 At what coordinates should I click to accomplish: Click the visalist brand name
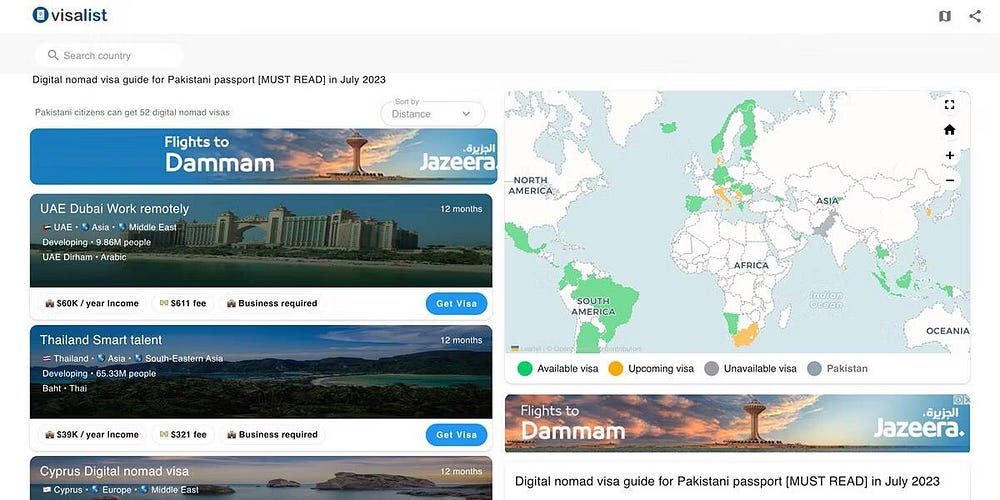(80, 15)
